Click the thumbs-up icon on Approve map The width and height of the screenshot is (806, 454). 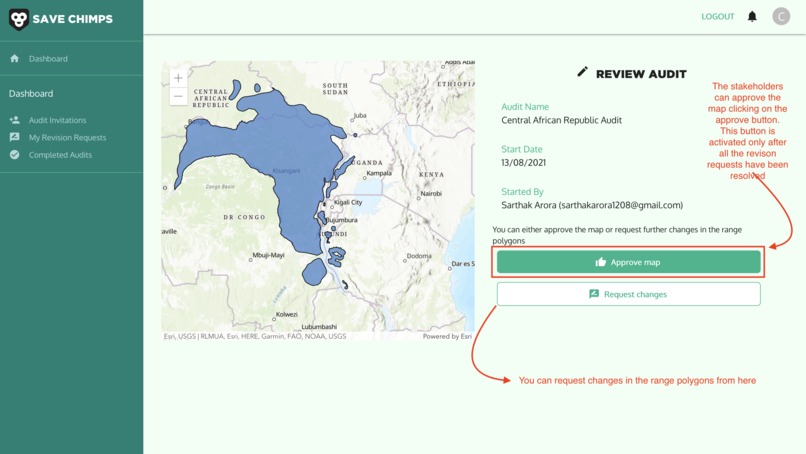pos(600,262)
